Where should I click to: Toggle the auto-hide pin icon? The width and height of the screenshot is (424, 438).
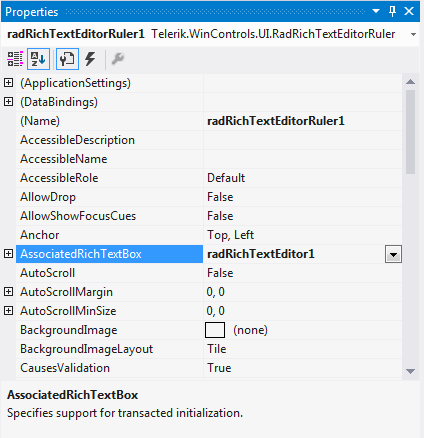coord(393,11)
